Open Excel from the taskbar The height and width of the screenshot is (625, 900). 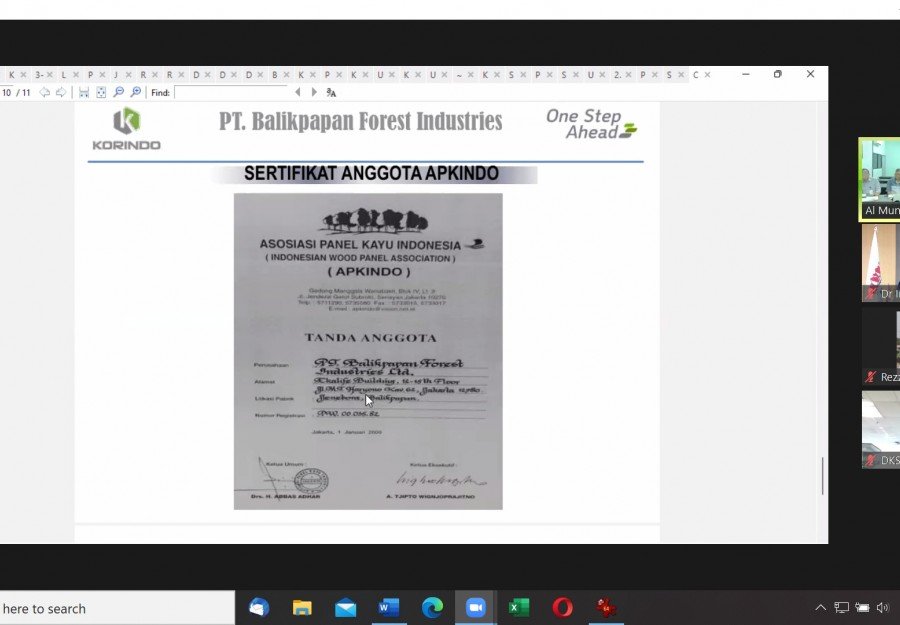pos(519,607)
